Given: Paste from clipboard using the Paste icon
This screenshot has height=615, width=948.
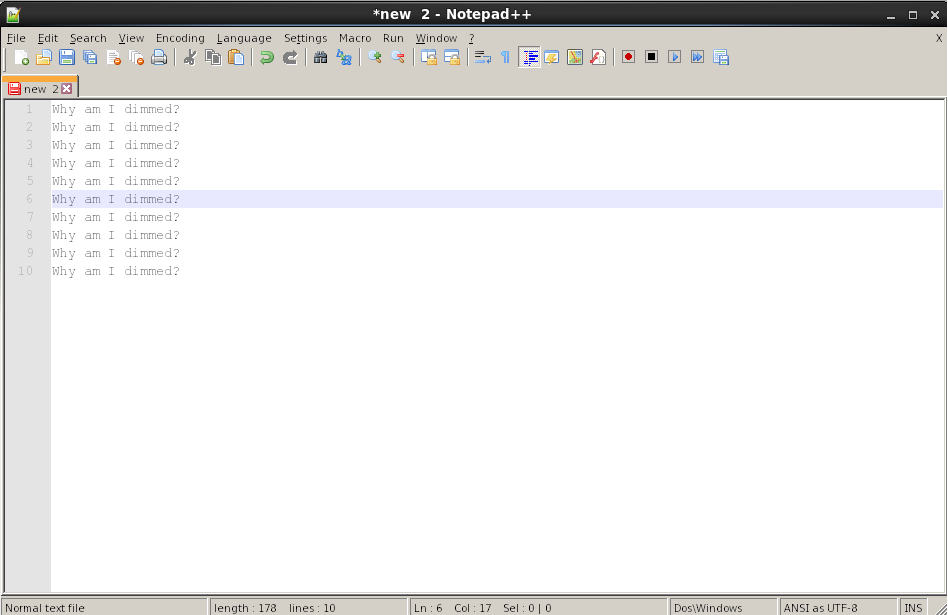Looking at the screenshot, I should tap(236, 57).
